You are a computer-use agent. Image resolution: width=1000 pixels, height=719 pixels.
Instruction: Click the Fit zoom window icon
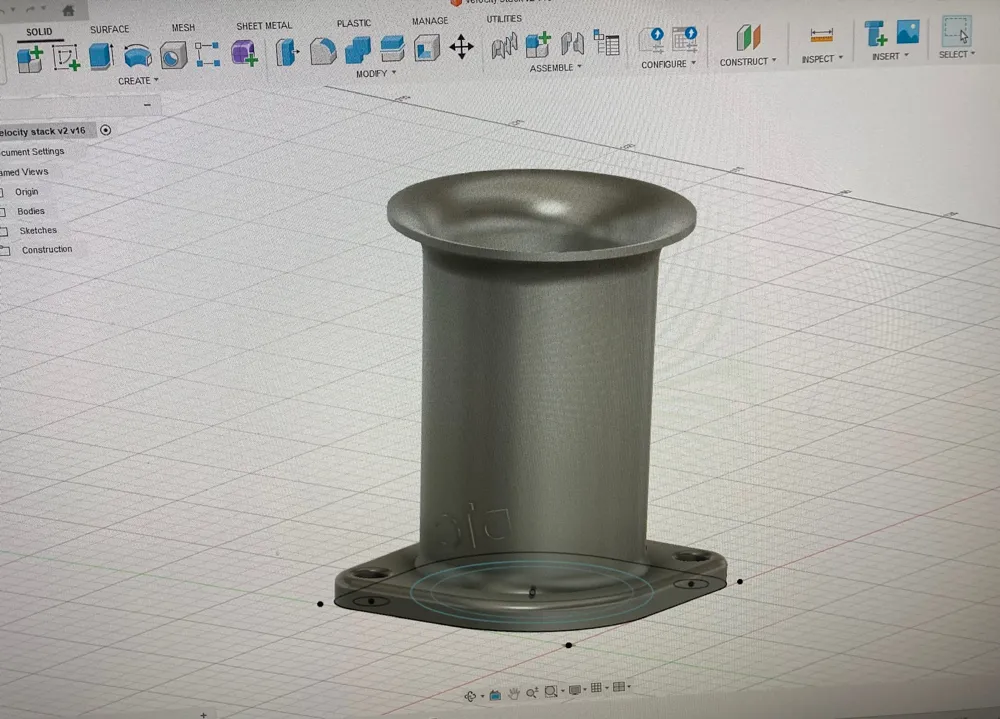(x=551, y=691)
